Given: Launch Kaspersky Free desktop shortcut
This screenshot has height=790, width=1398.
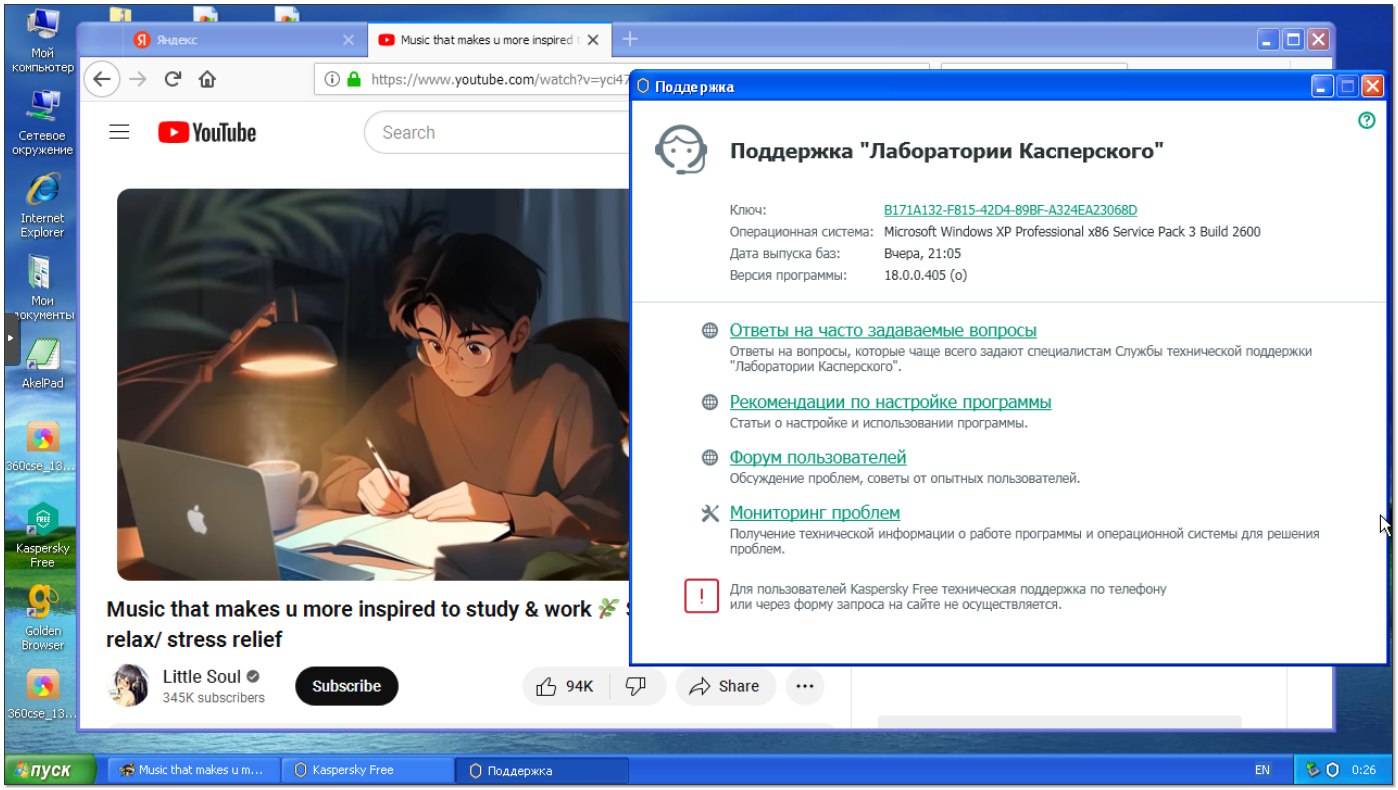Looking at the screenshot, I should pyautogui.click(x=42, y=535).
